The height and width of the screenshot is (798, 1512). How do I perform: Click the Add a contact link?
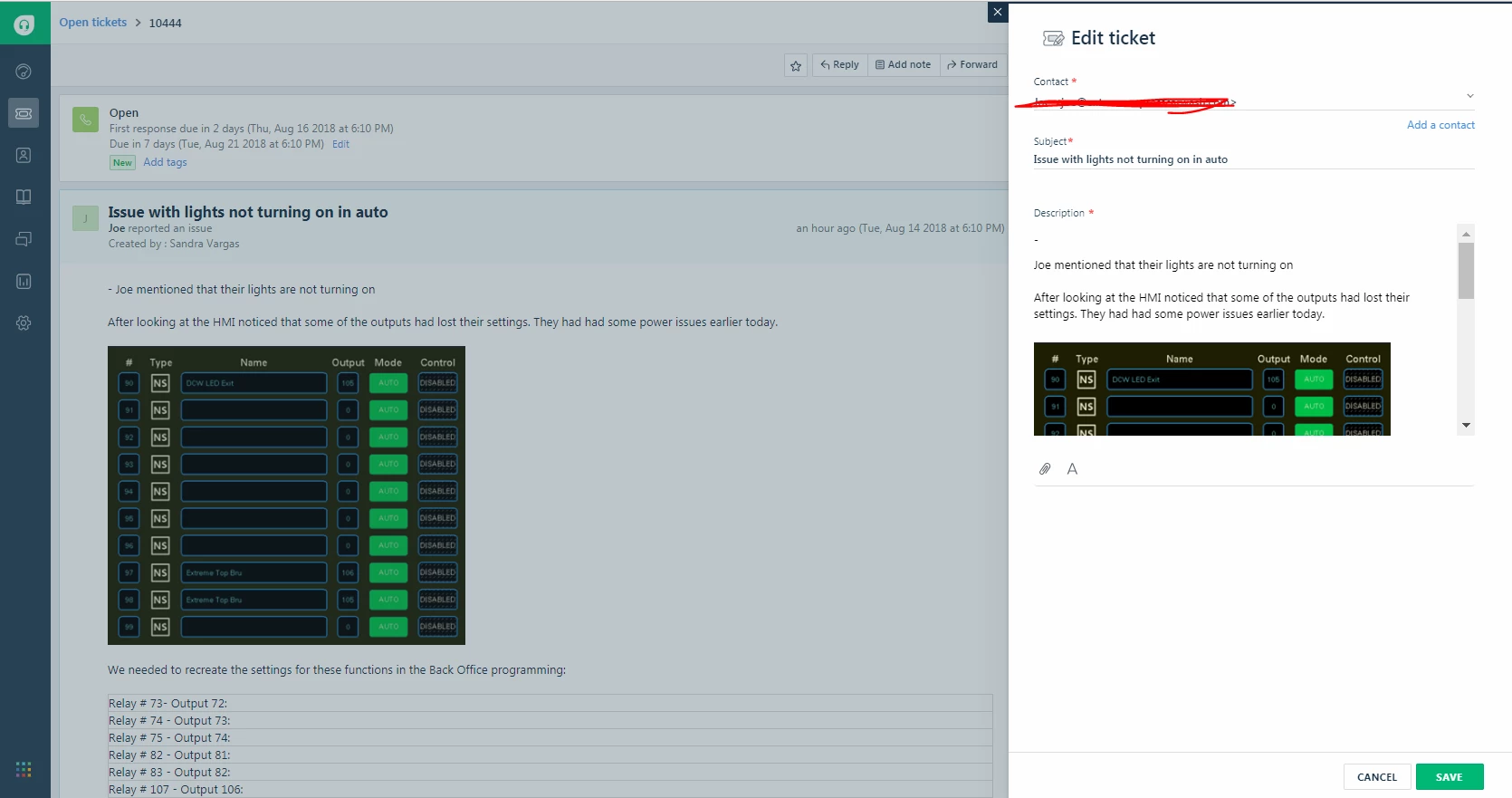pos(1440,125)
